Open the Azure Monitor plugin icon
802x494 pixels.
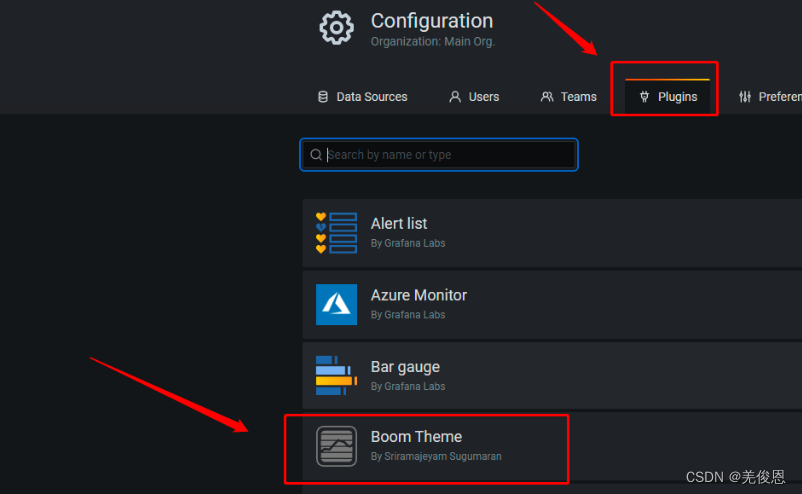336,304
